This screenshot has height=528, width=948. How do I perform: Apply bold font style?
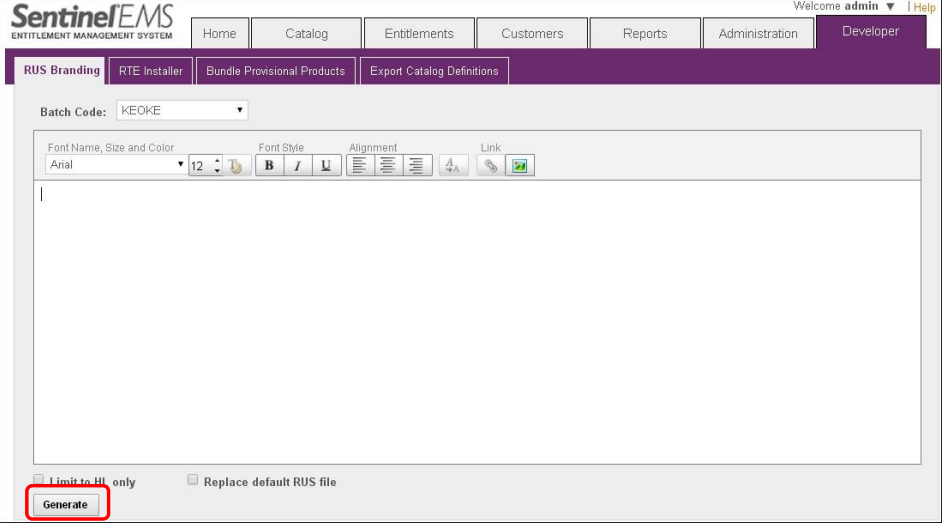(x=269, y=166)
